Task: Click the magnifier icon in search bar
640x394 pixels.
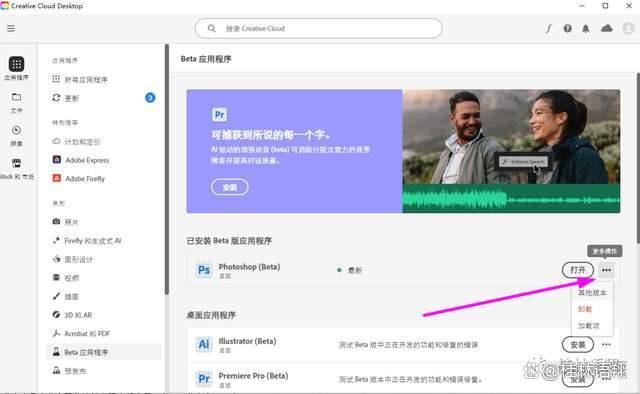Action: (211, 29)
